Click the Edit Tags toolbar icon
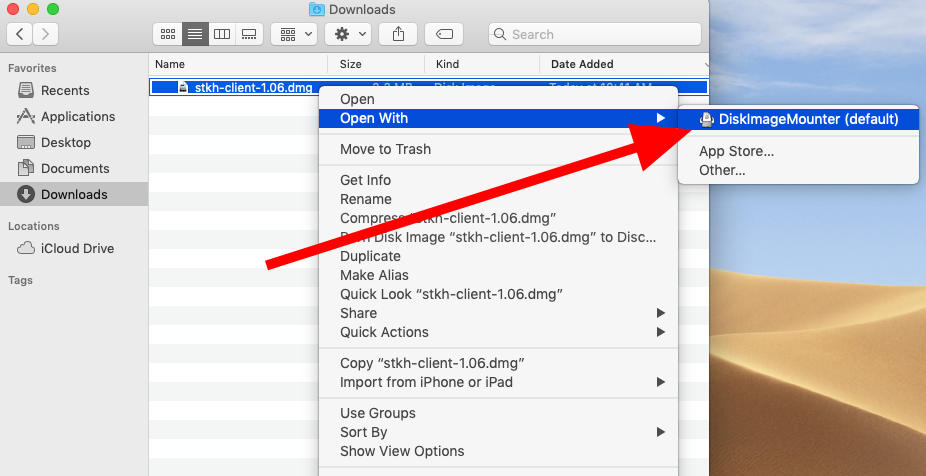 tap(443, 34)
